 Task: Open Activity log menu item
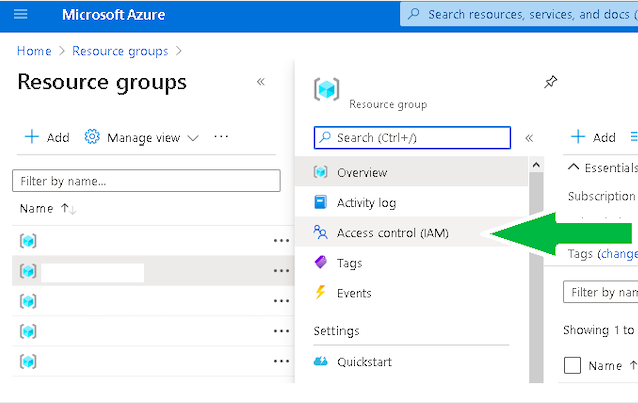(x=411, y=202)
